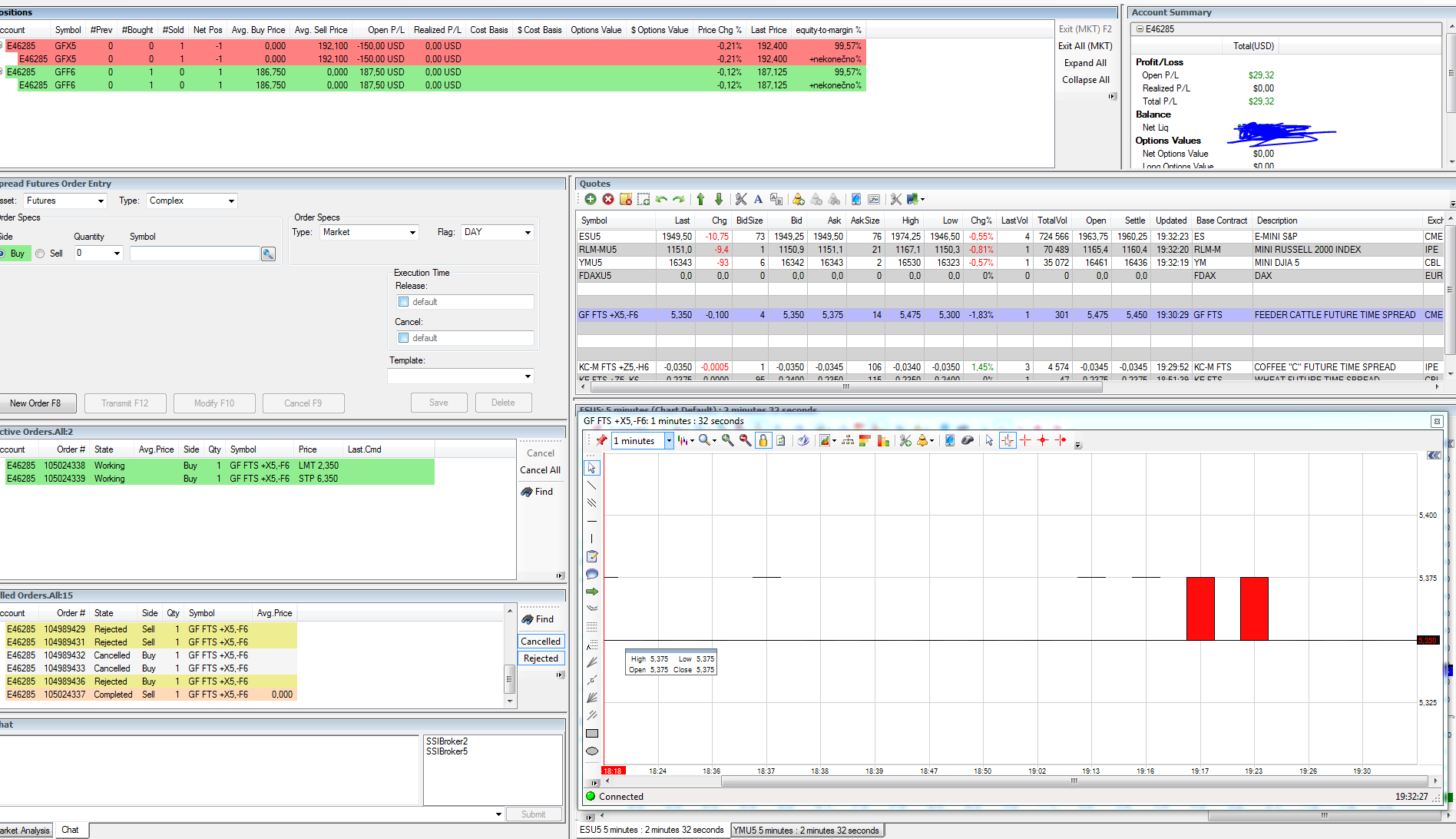This screenshot has width=1456, height=839.
Task: Switch to the Chat tab
Action: point(70,830)
